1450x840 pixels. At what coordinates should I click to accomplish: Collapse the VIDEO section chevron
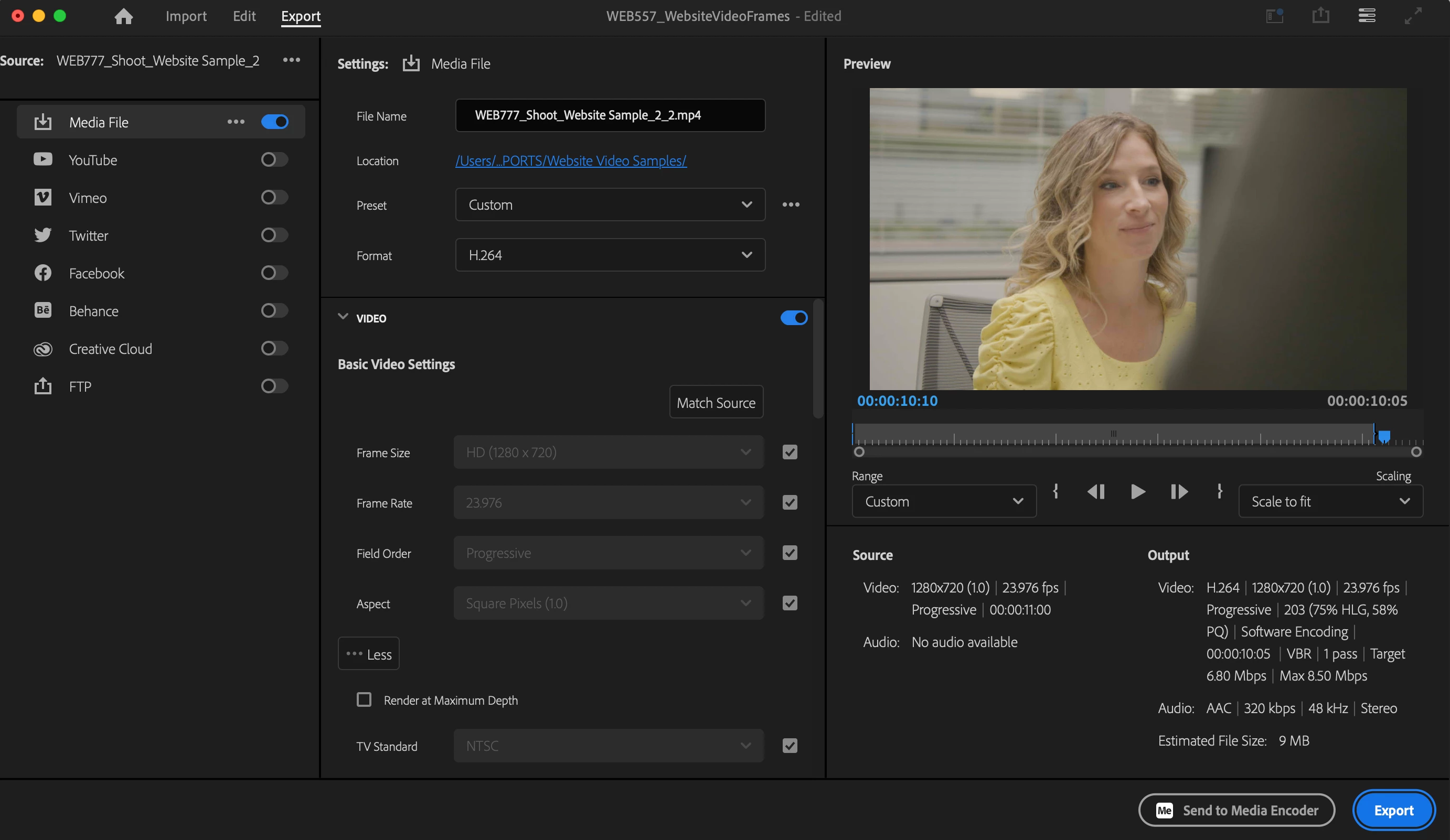pyautogui.click(x=343, y=317)
